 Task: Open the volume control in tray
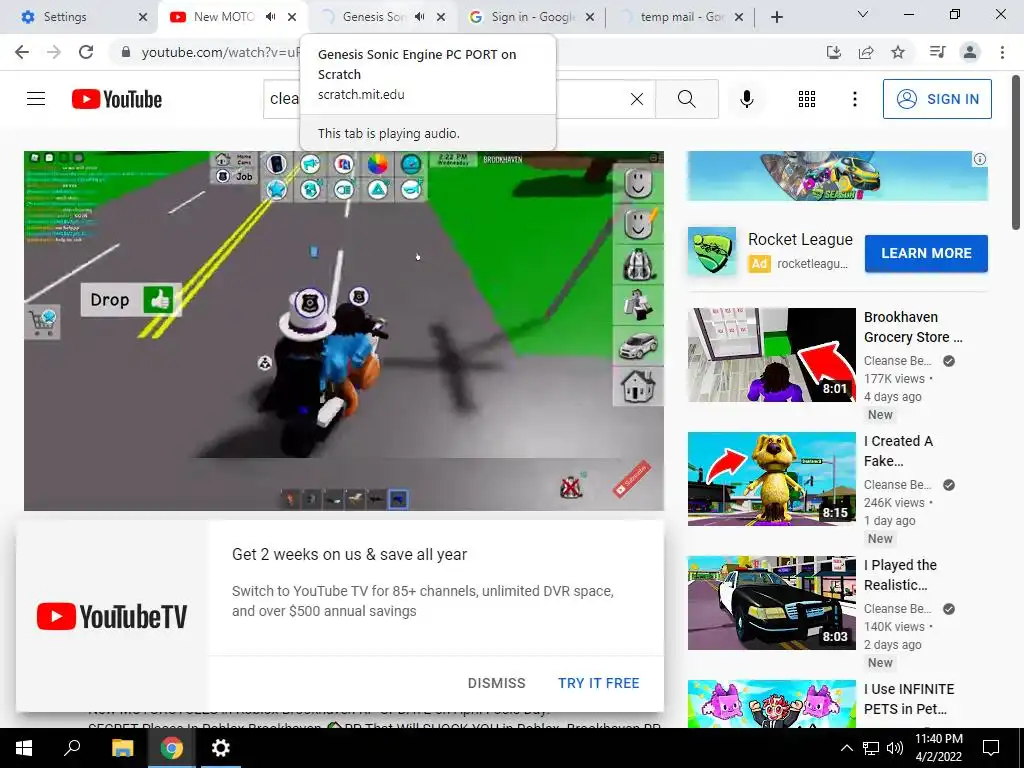click(894, 748)
